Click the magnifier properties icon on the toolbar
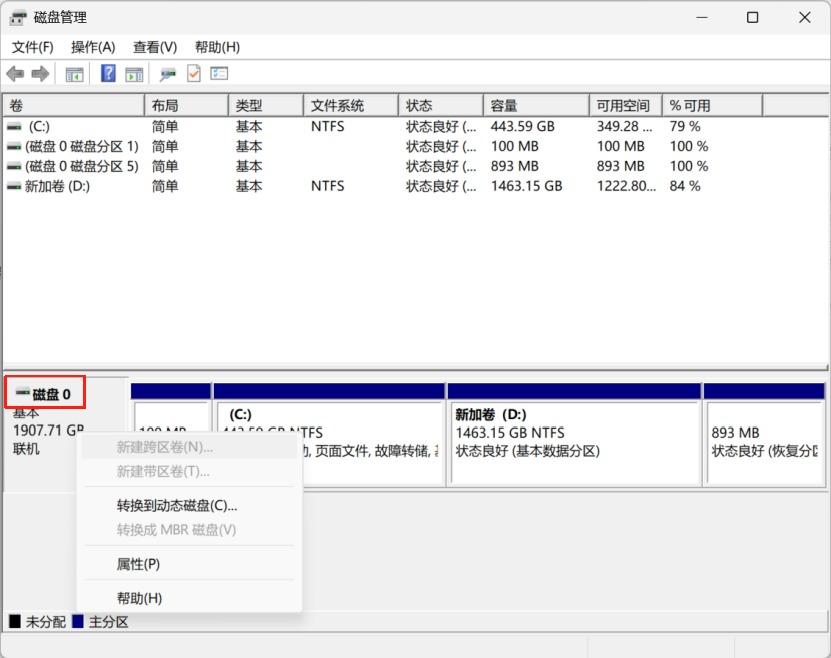This screenshot has height=658, width=831. pyautogui.click(x=166, y=73)
